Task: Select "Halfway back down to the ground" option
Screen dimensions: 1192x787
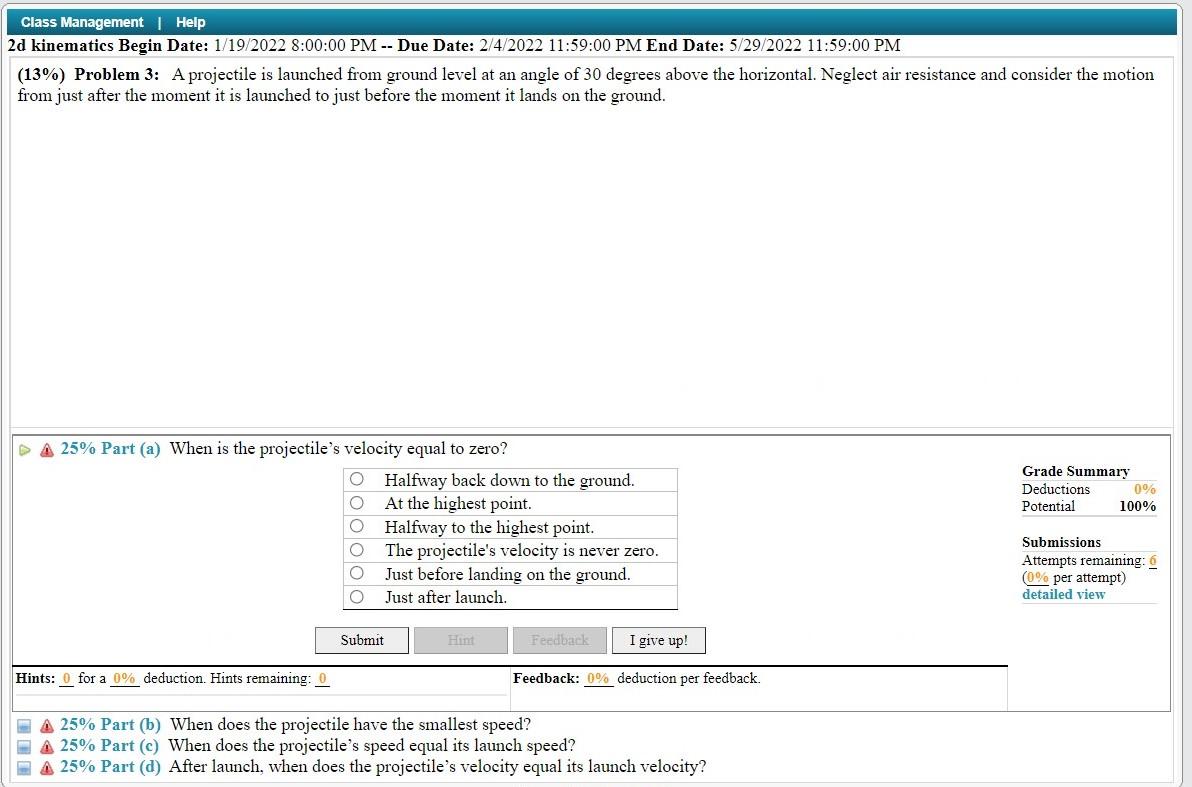Action: coord(357,479)
